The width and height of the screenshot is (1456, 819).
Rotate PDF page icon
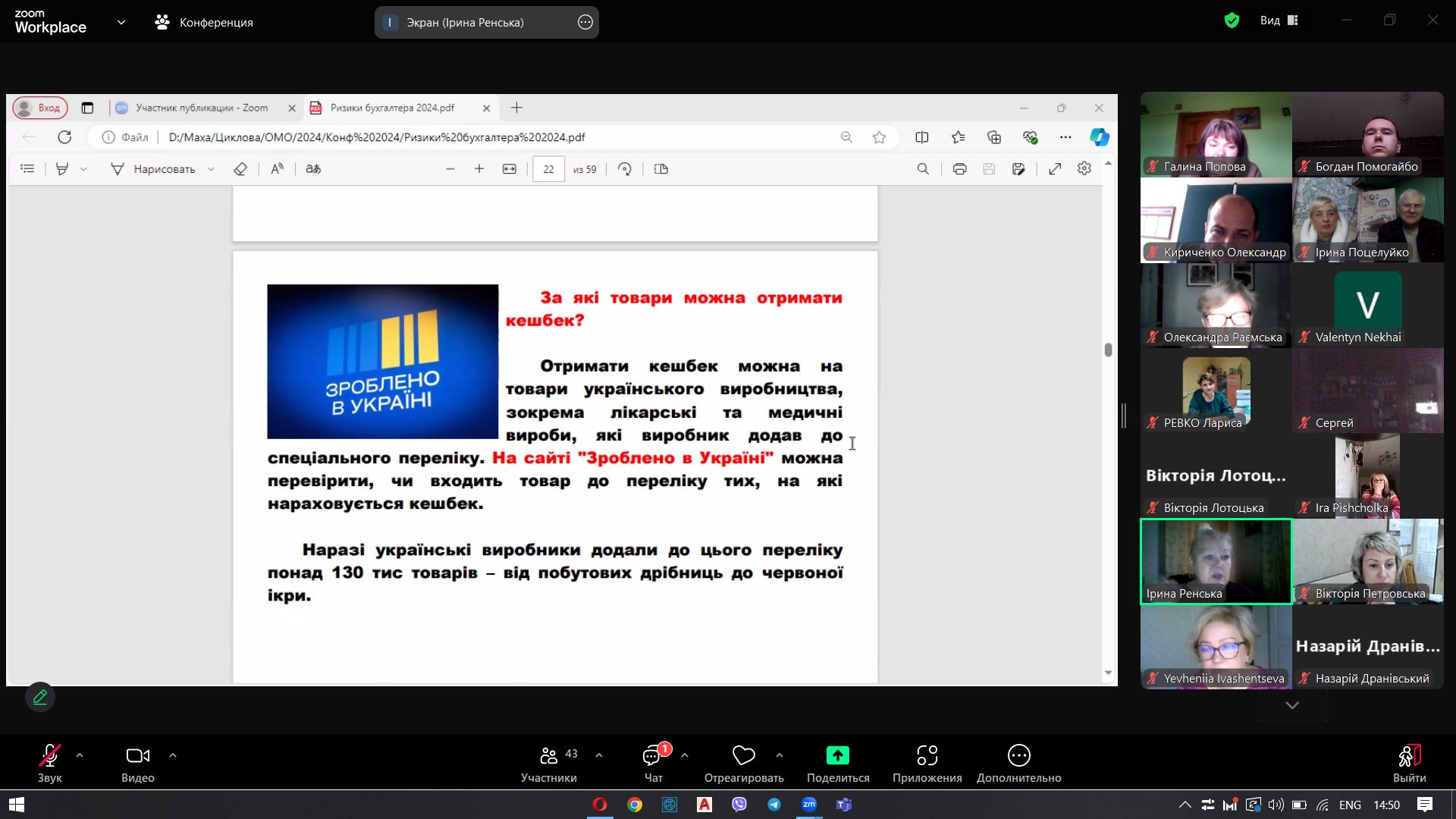pyautogui.click(x=625, y=169)
